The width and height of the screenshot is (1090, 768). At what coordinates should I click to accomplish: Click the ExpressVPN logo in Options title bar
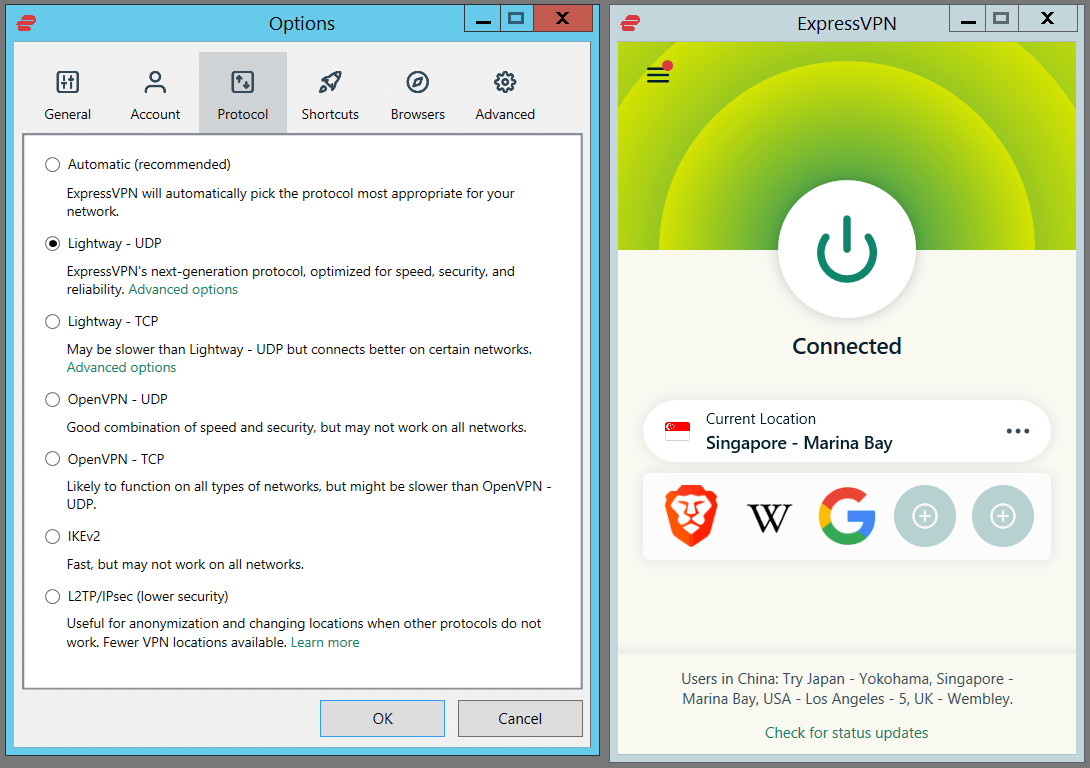tap(26, 23)
